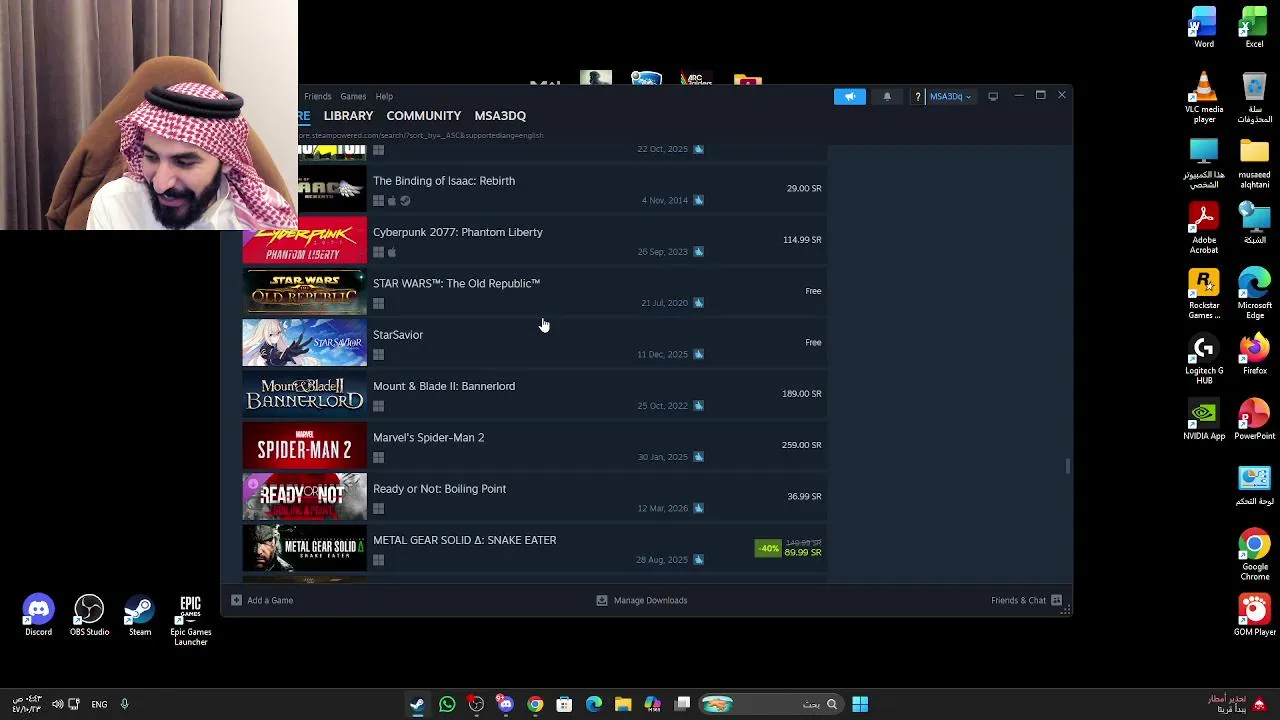Click the 29.00 SR Binding of Isaac price
The width and height of the screenshot is (1280, 720).
pos(804,188)
